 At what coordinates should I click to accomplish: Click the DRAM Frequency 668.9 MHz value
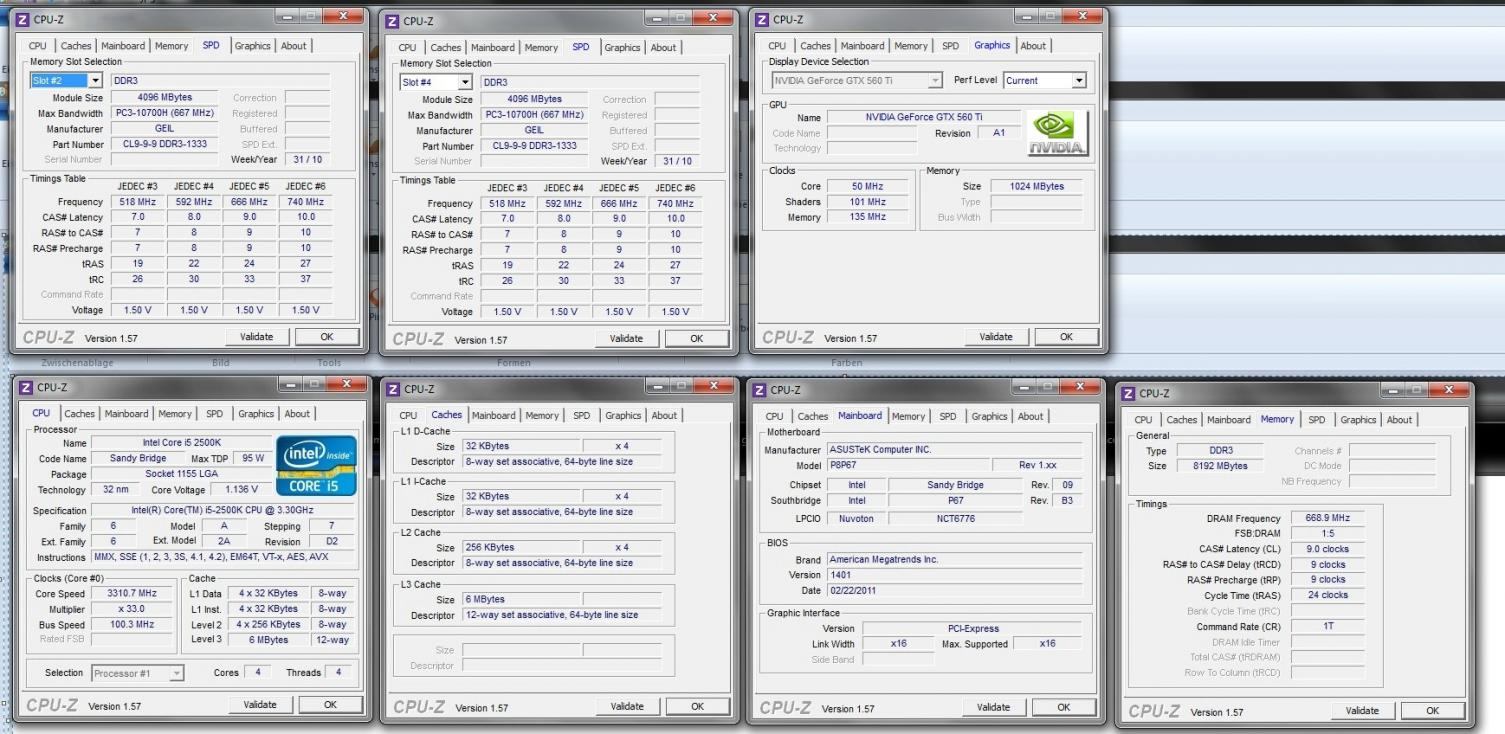coord(1328,518)
